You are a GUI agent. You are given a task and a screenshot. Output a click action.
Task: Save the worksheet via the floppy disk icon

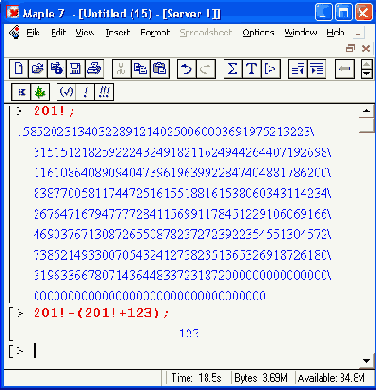tap(75, 69)
